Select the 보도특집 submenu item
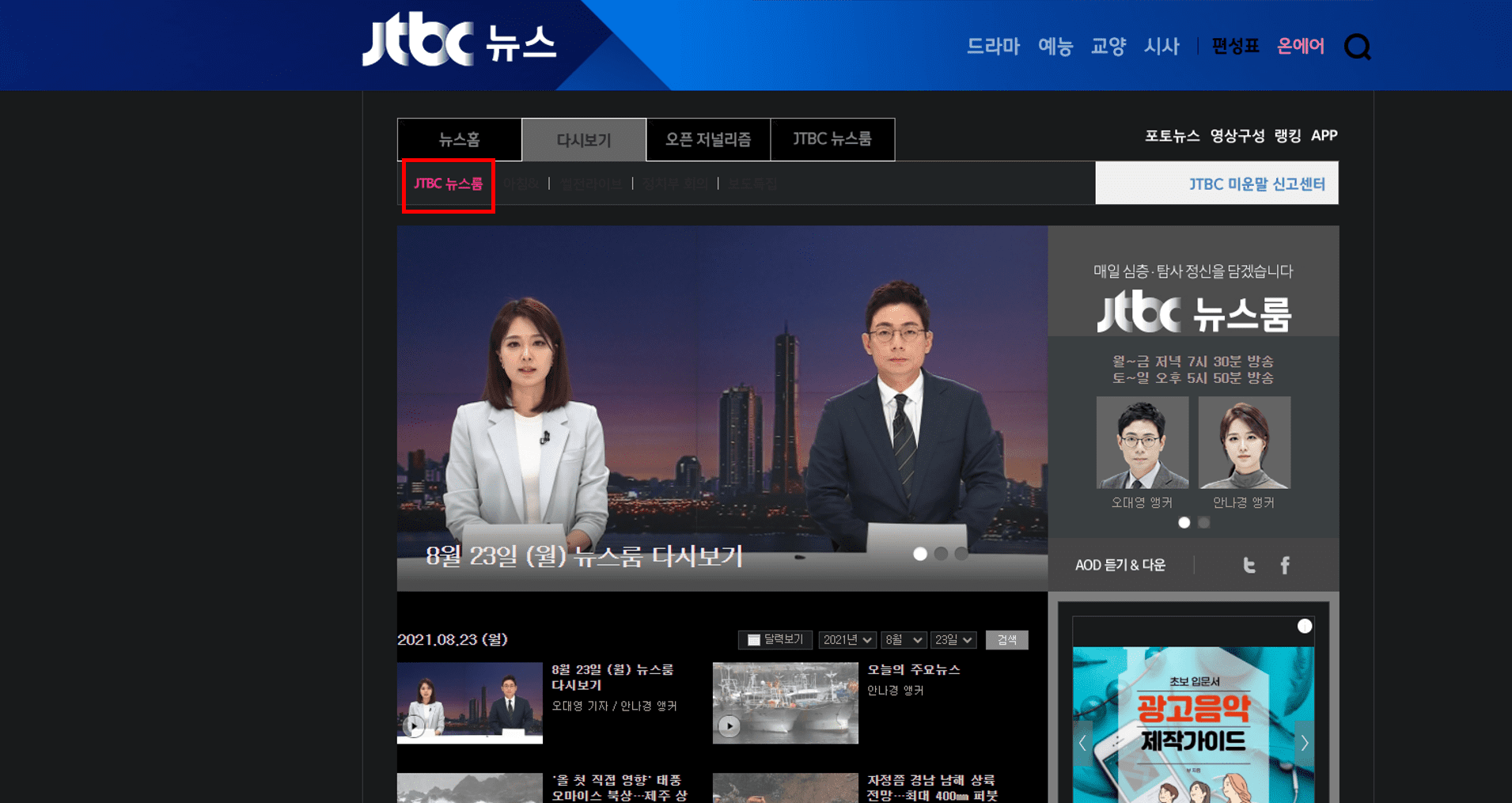The image size is (1512, 803). coord(752,184)
